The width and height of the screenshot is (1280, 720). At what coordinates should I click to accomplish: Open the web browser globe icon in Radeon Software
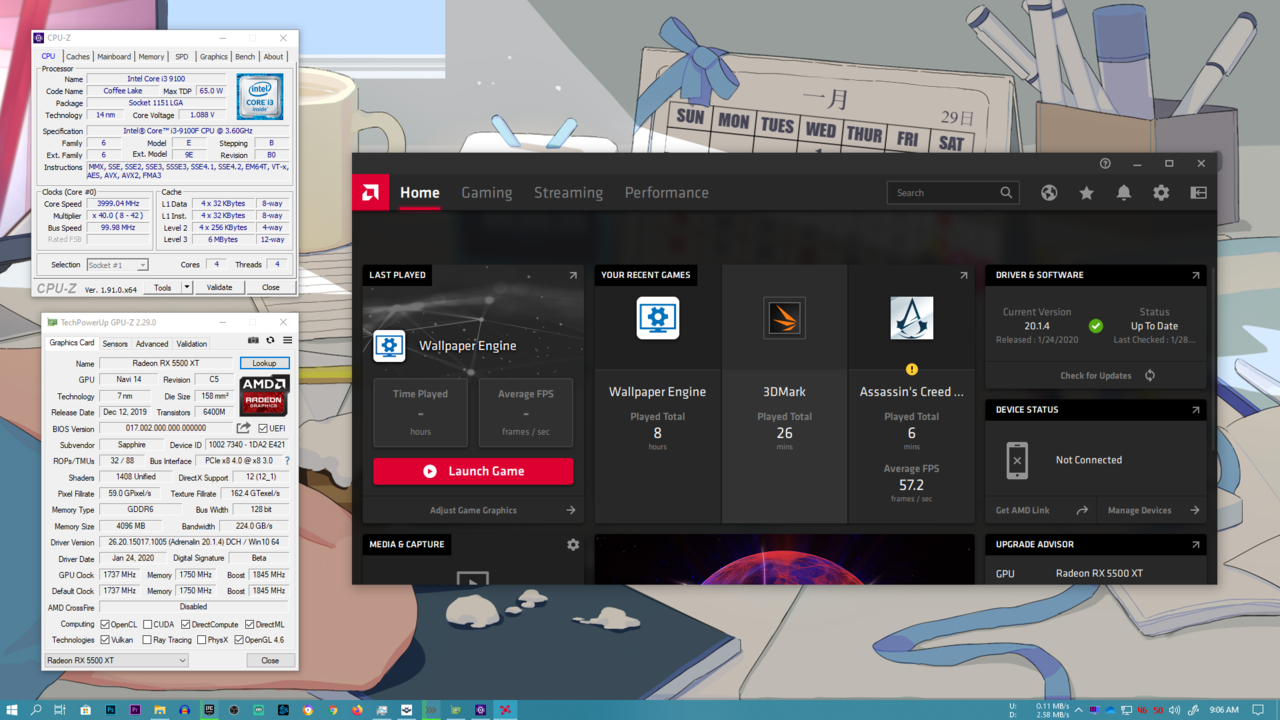1049,193
